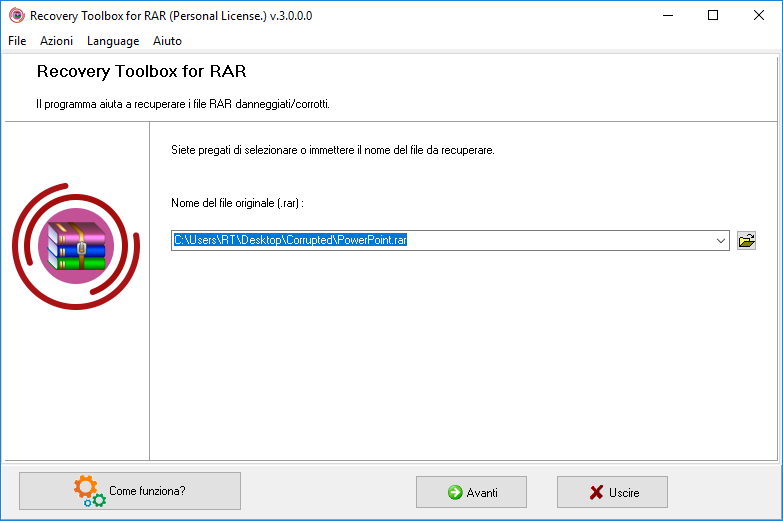Minimize the Recovery Toolbox window
783x521 pixels.
pos(668,15)
